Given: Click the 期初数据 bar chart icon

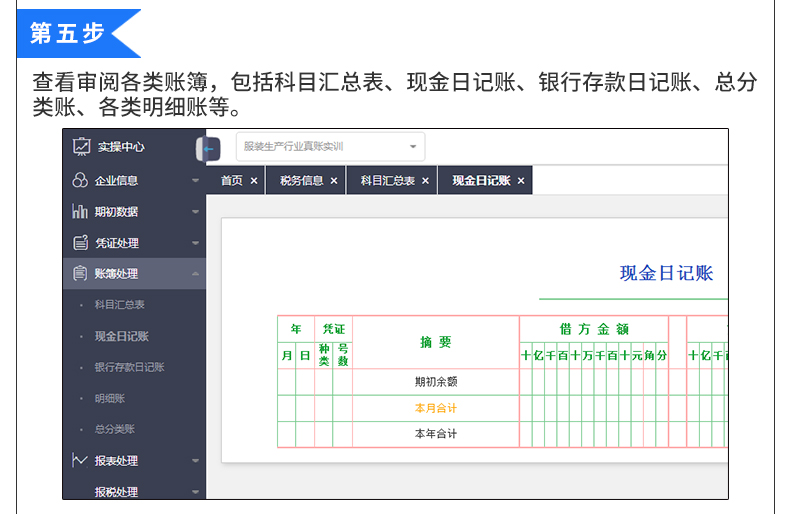Looking at the screenshot, I should 80,211.
